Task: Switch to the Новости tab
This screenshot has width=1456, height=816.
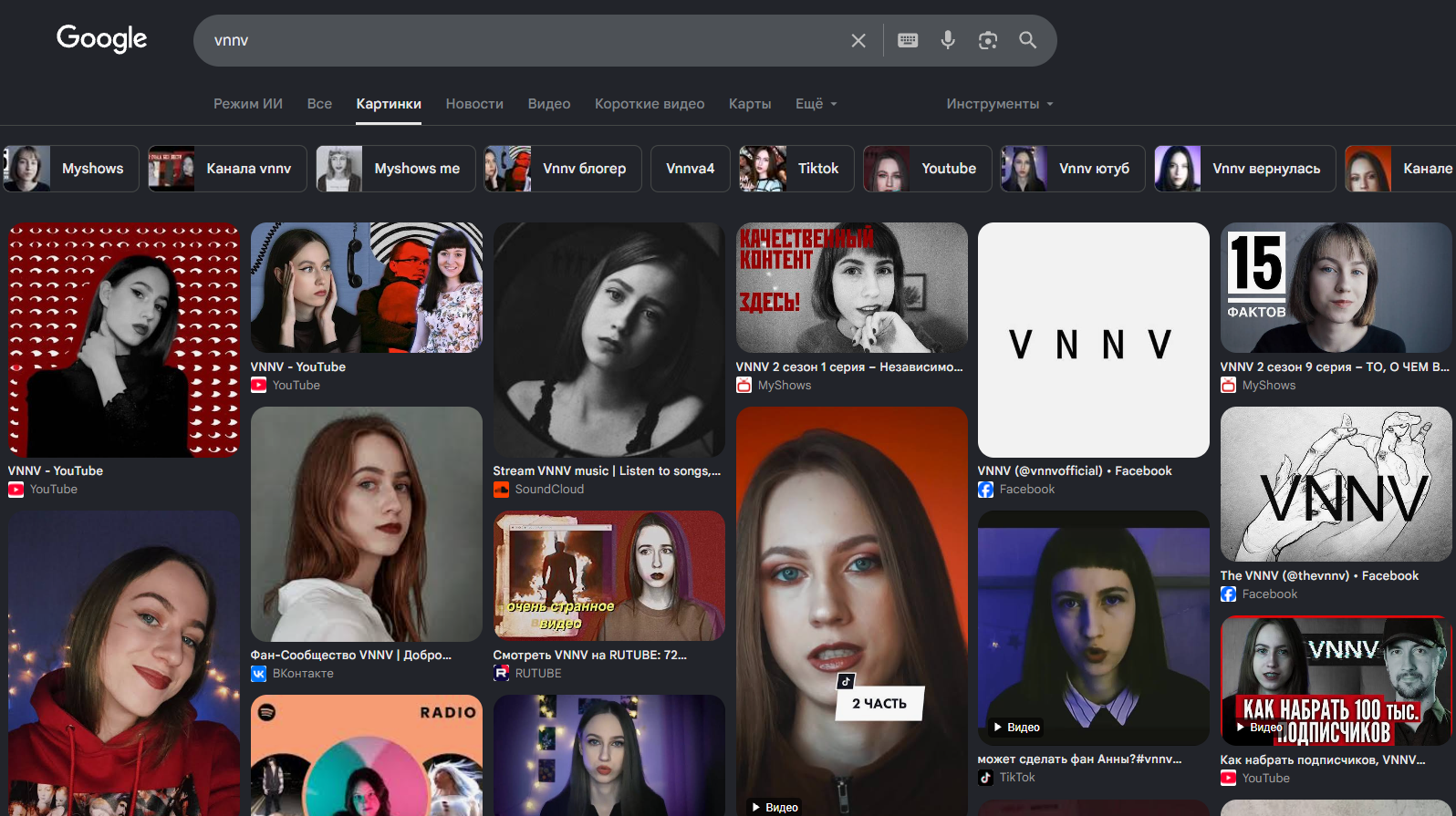Action: coord(474,104)
